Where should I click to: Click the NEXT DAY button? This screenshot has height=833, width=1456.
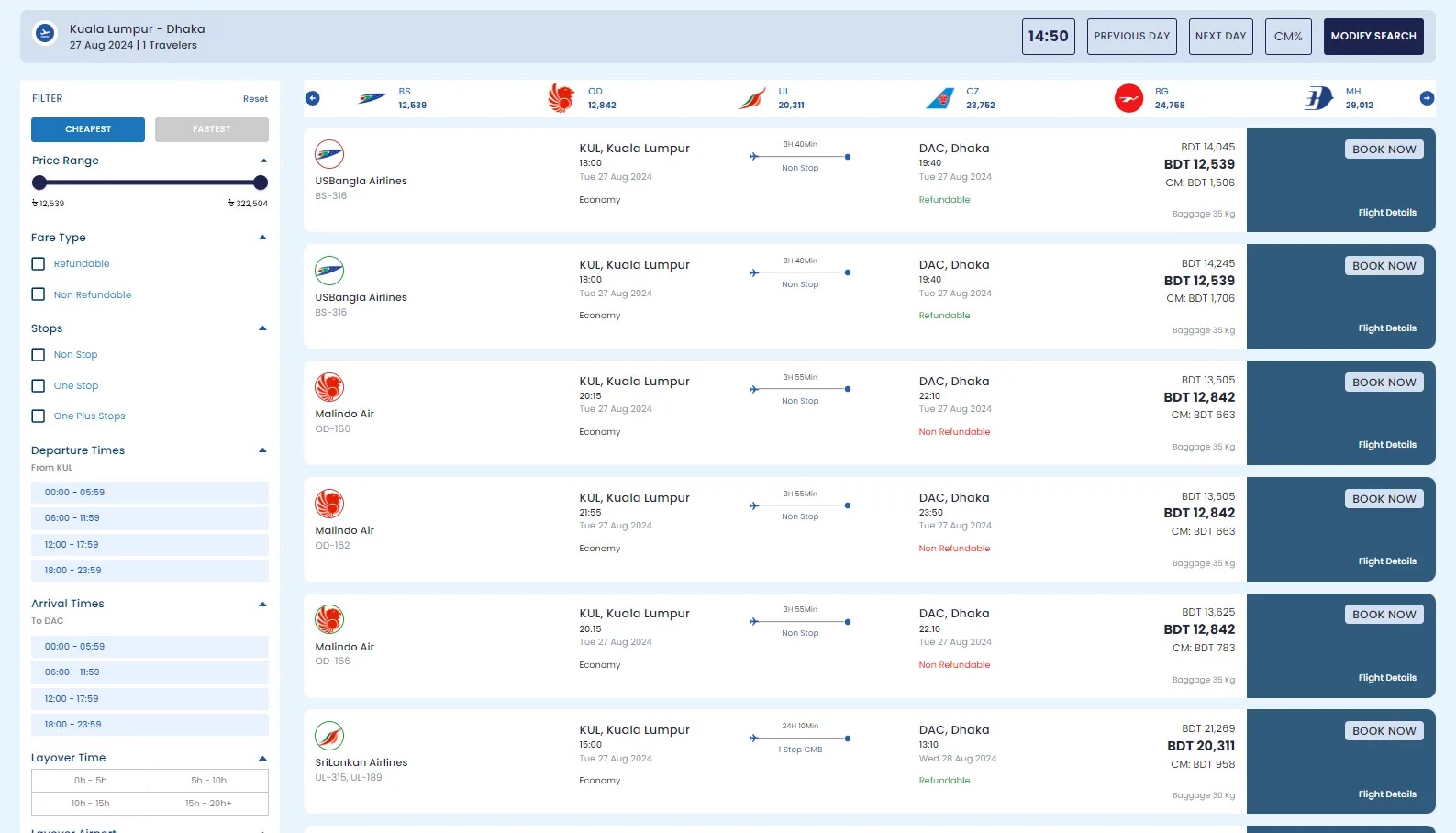pyautogui.click(x=1221, y=37)
